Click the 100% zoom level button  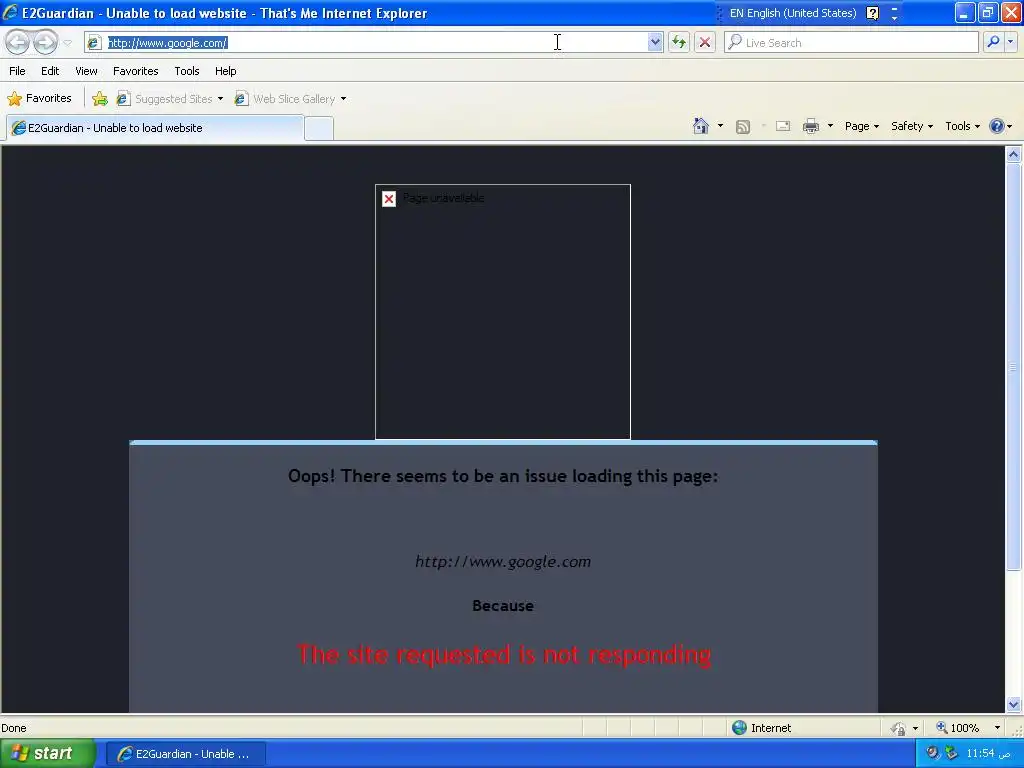957,728
